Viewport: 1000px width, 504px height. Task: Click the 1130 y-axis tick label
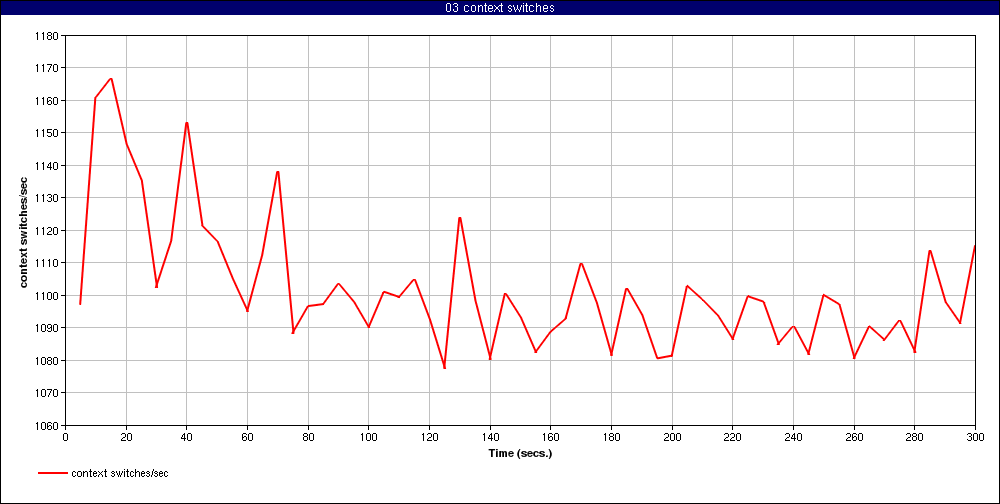(x=48, y=198)
